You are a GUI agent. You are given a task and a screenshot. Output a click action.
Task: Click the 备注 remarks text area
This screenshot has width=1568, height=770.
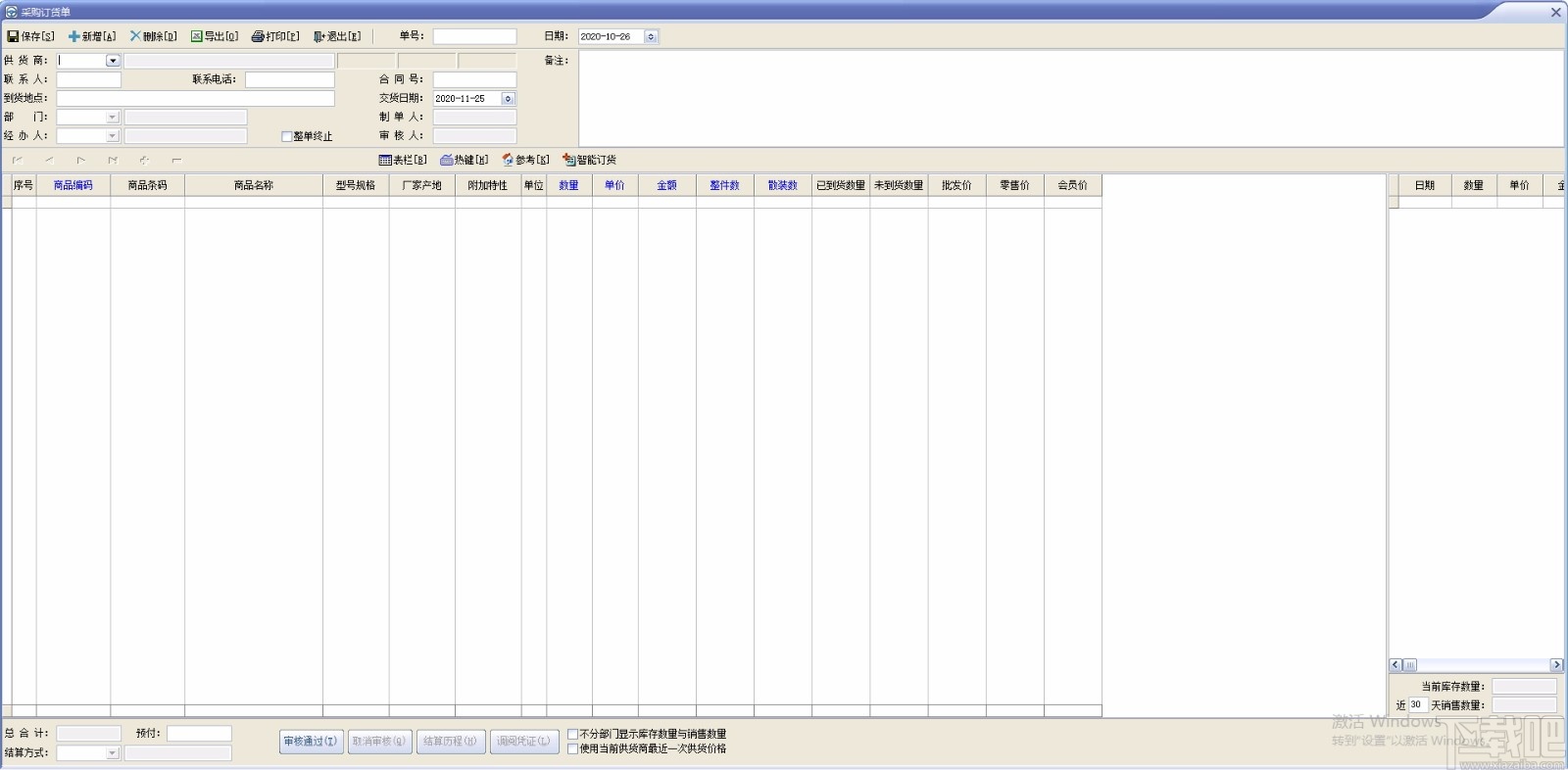[x=1071, y=99]
